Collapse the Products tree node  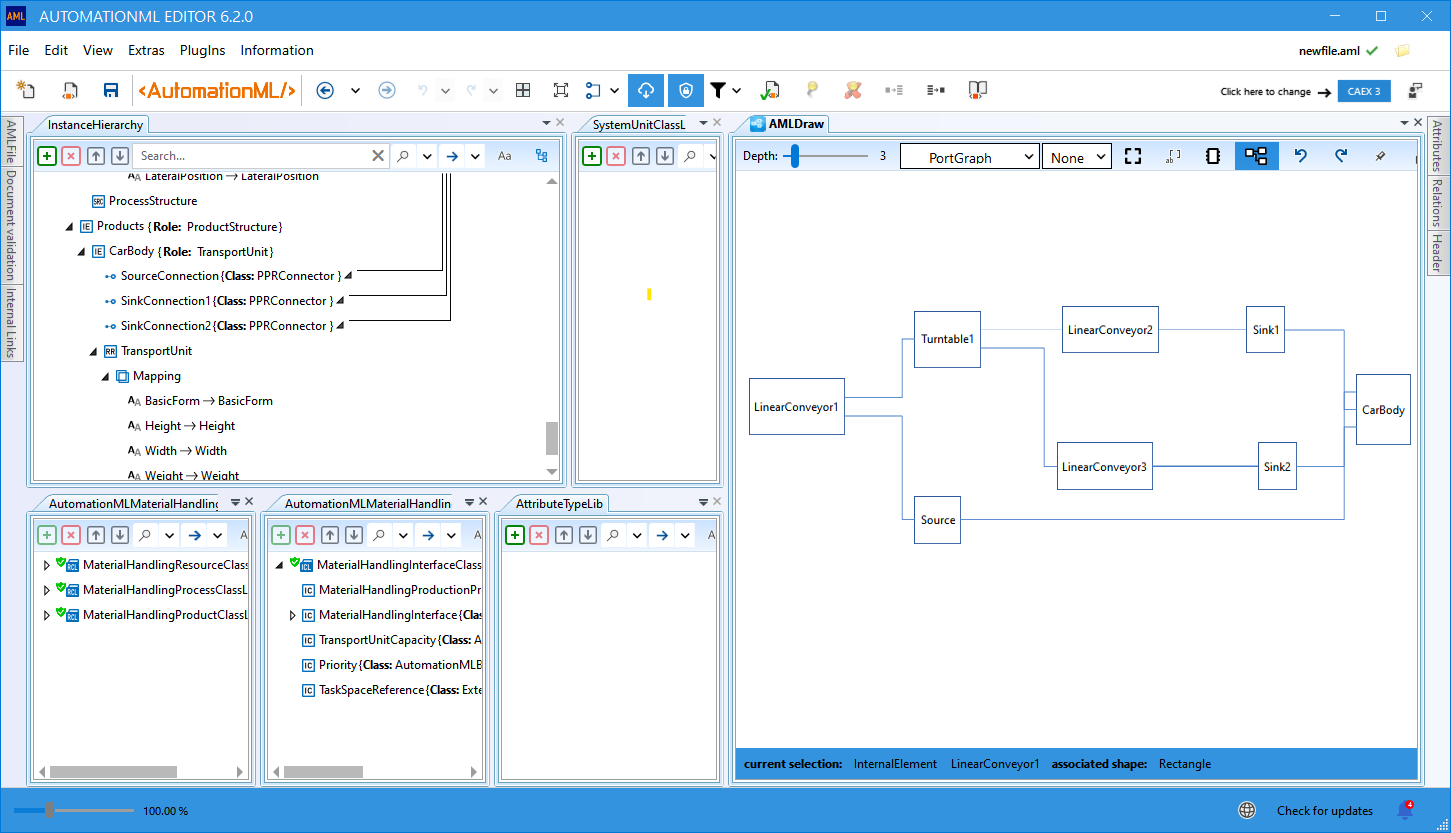tap(69, 226)
